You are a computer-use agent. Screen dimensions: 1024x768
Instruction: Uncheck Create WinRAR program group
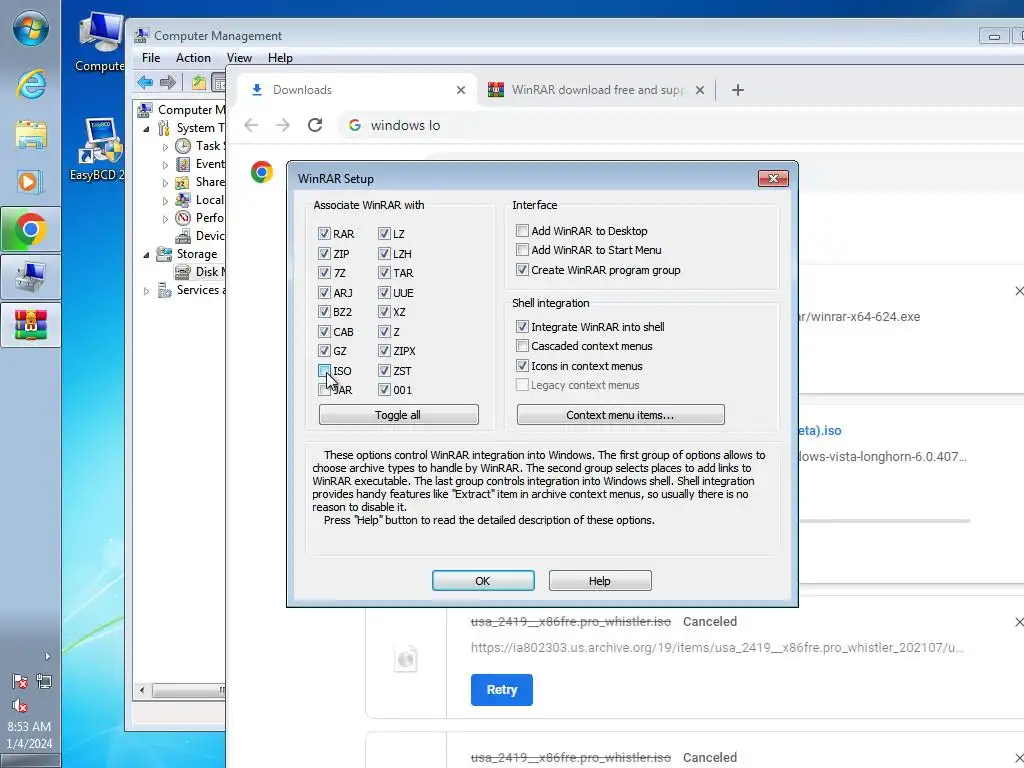click(522, 270)
